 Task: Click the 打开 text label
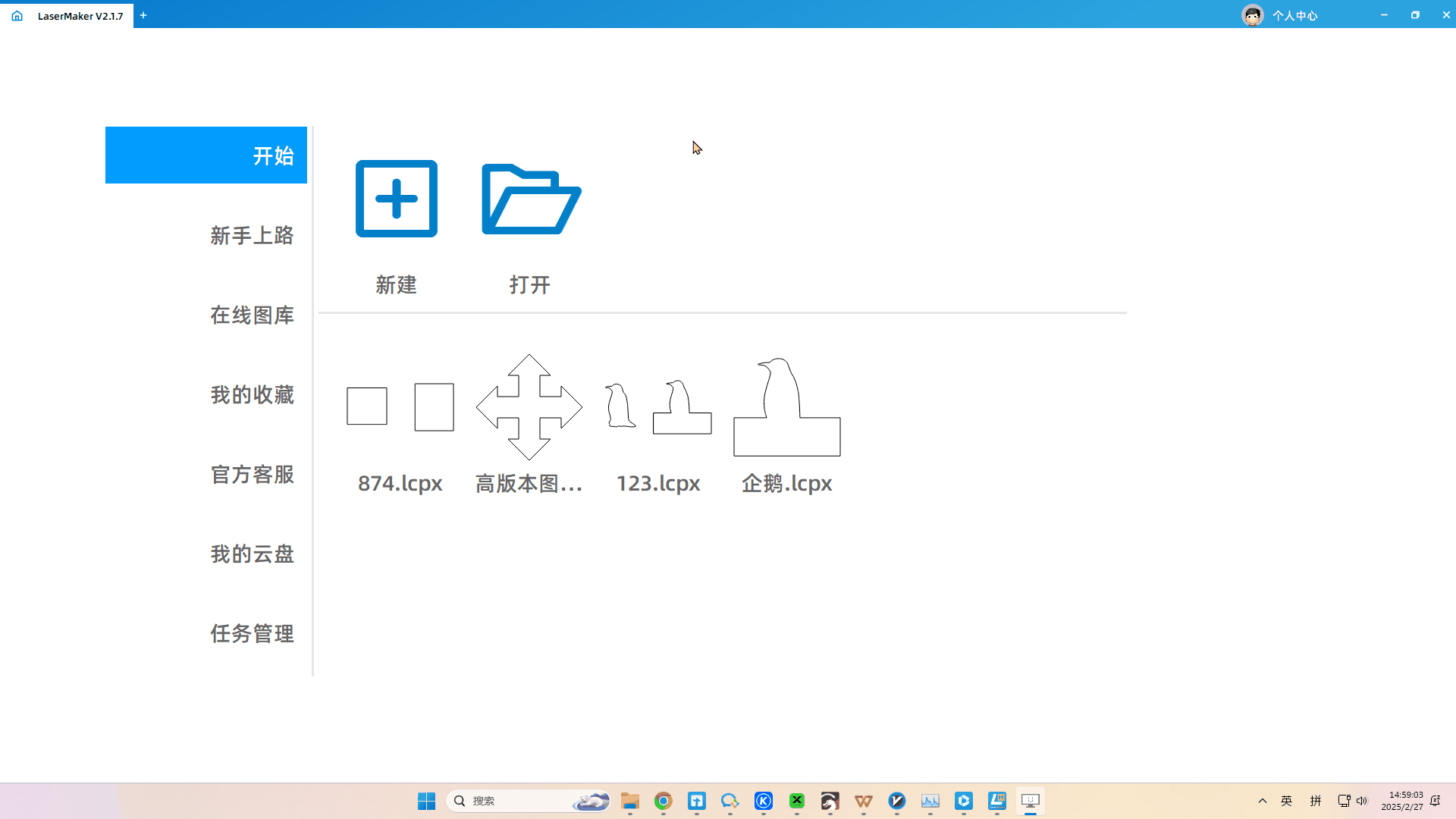[530, 285]
